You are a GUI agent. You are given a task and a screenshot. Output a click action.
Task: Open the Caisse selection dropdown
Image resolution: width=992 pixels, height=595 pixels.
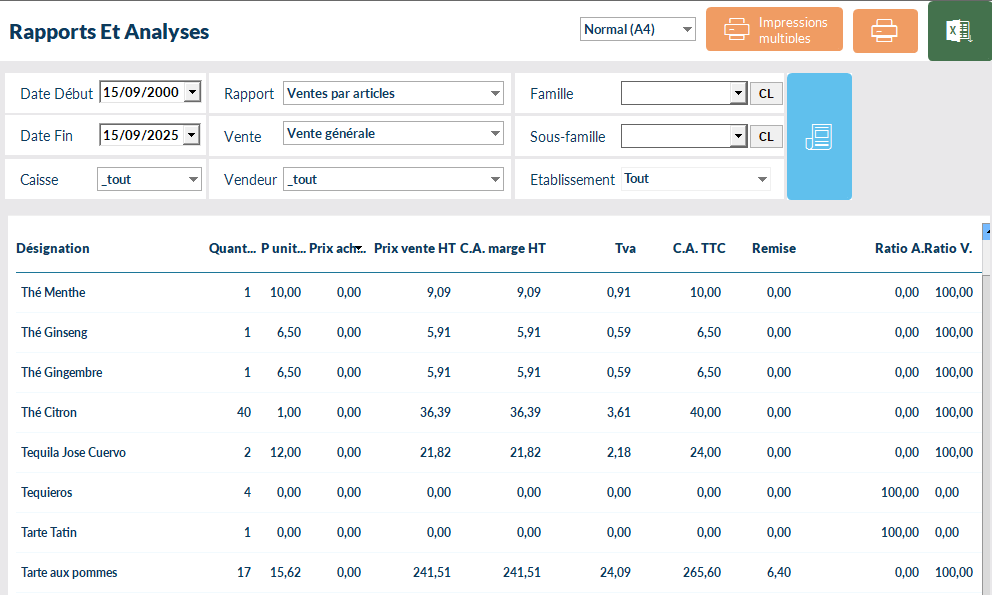(x=194, y=180)
